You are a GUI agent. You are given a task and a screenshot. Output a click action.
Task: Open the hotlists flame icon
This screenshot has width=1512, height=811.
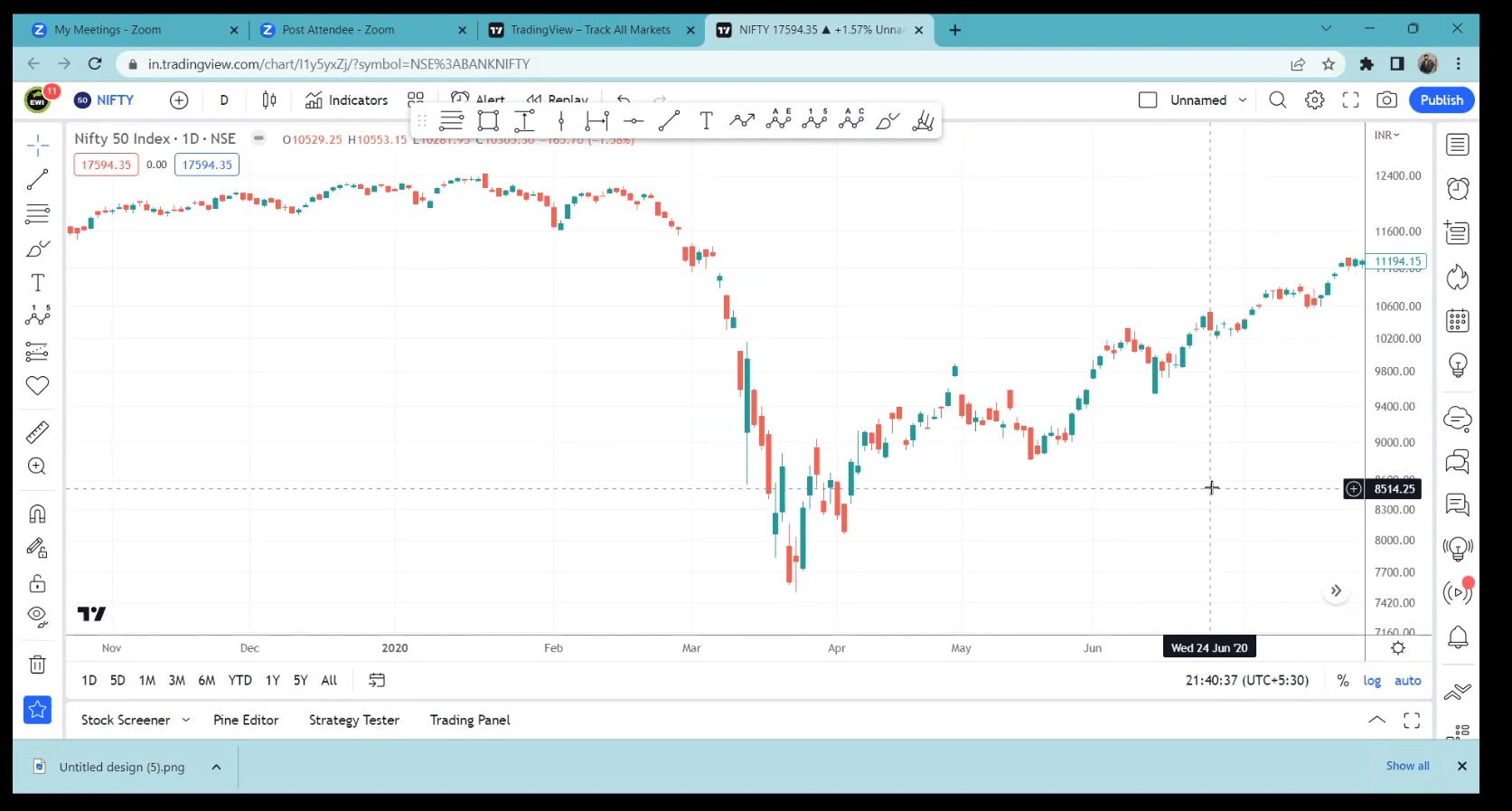[x=1457, y=277]
